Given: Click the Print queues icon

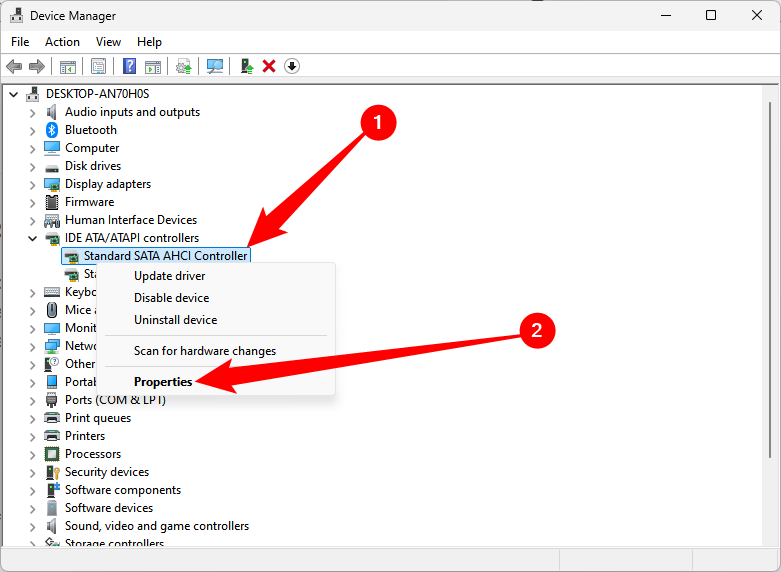Looking at the screenshot, I should click(52, 418).
